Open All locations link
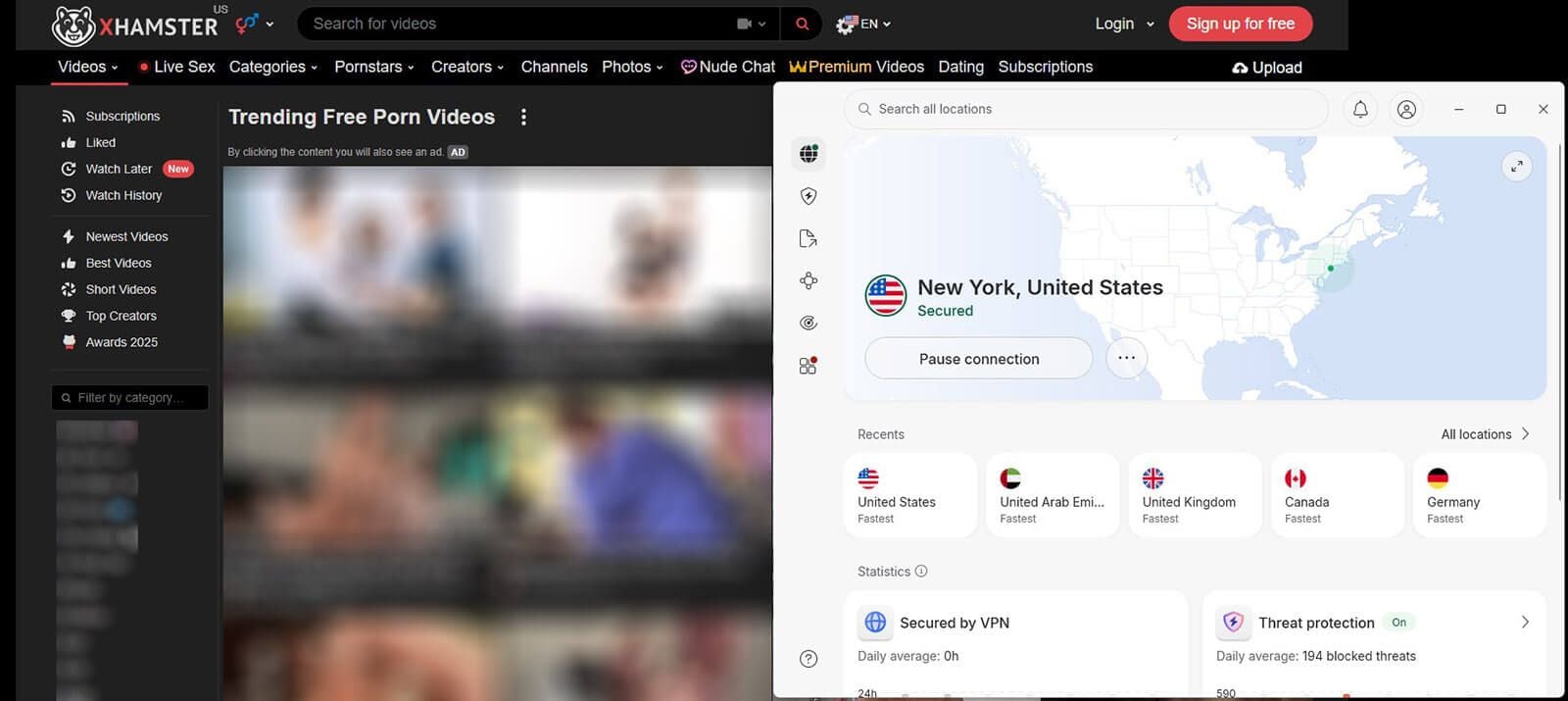 pyautogui.click(x=1485, y=434)
